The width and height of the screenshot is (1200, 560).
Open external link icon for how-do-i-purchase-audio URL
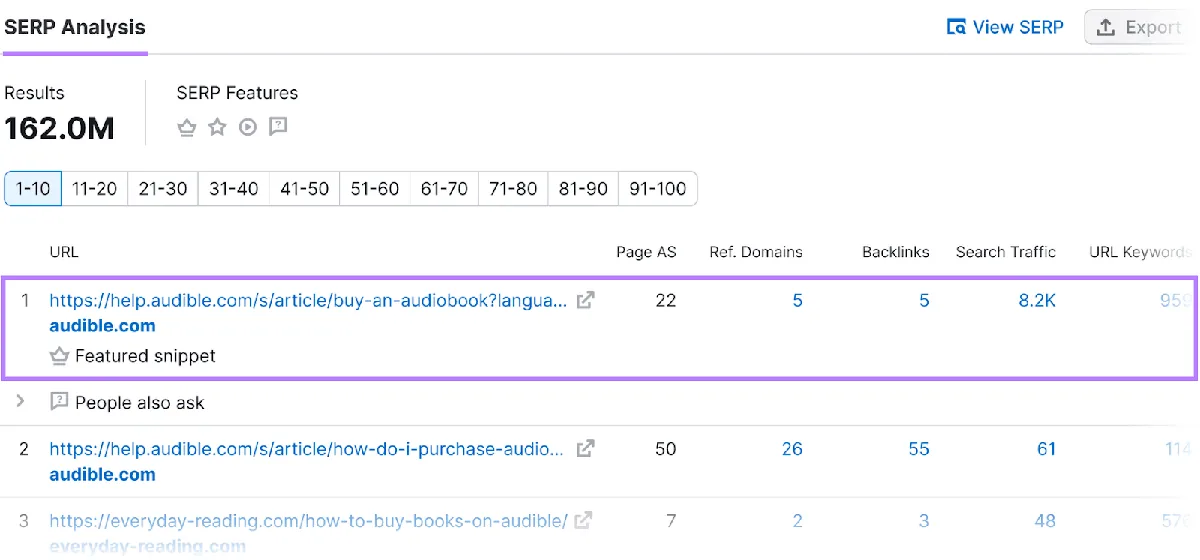pos(586,449)
